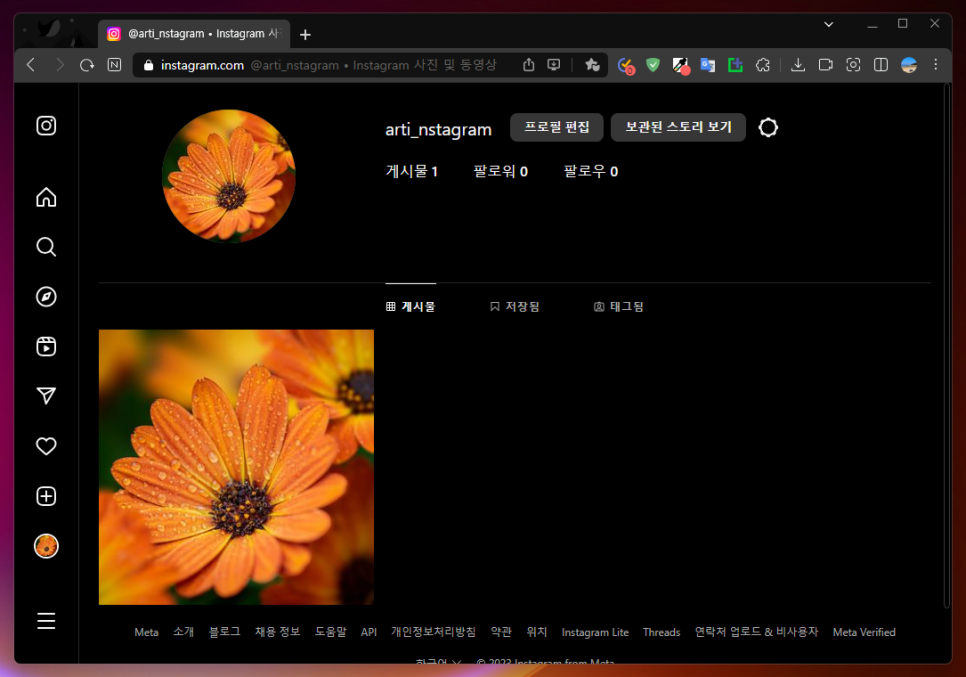This screenshot has height=677, width=966.
Task: Click the share page icon in address bar
Action: (x=529, y=65)
